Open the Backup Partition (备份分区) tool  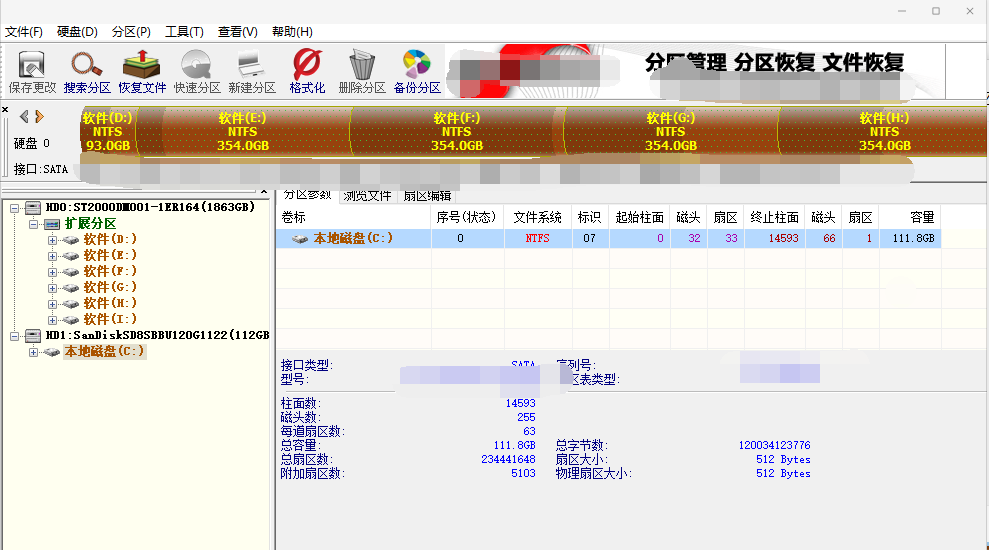pyautogui.click(x=416, y=64)
